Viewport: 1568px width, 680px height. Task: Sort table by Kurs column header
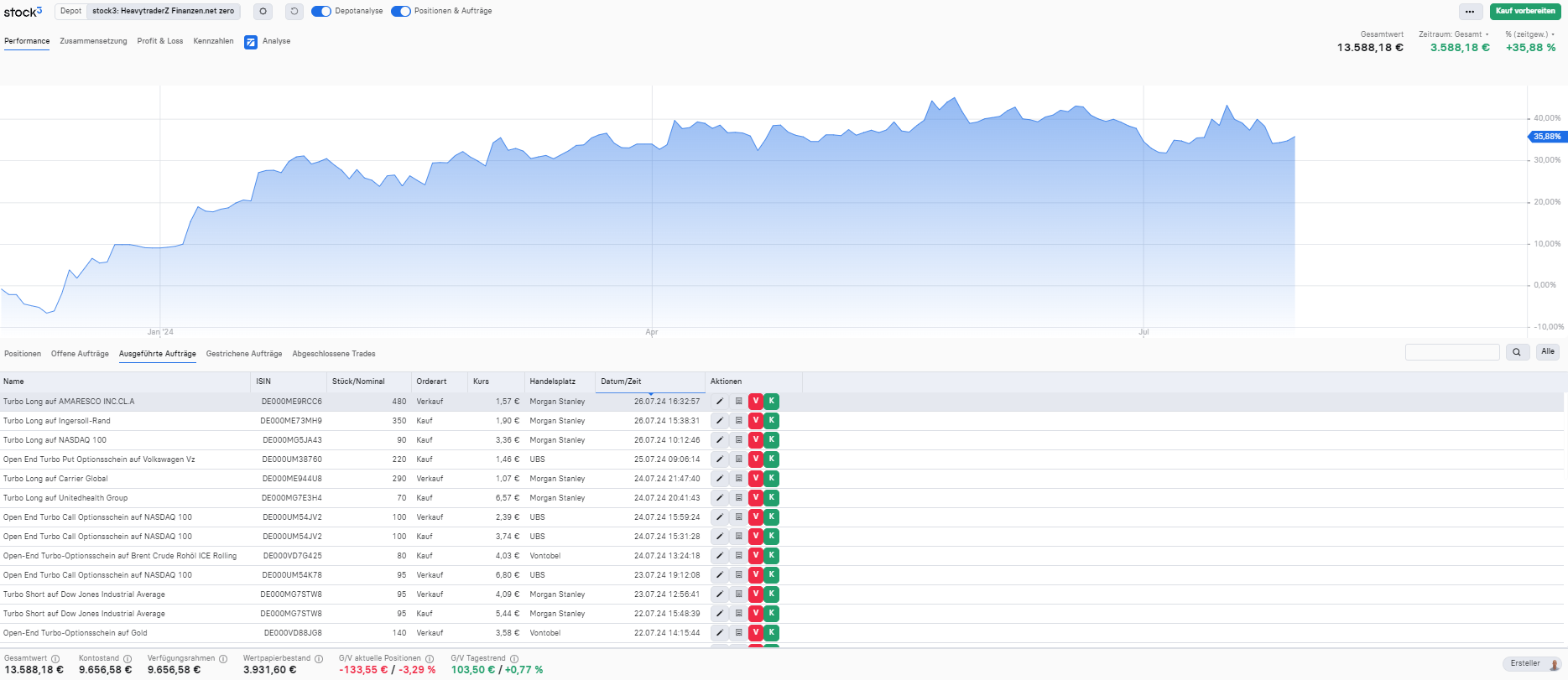(496, 382)
